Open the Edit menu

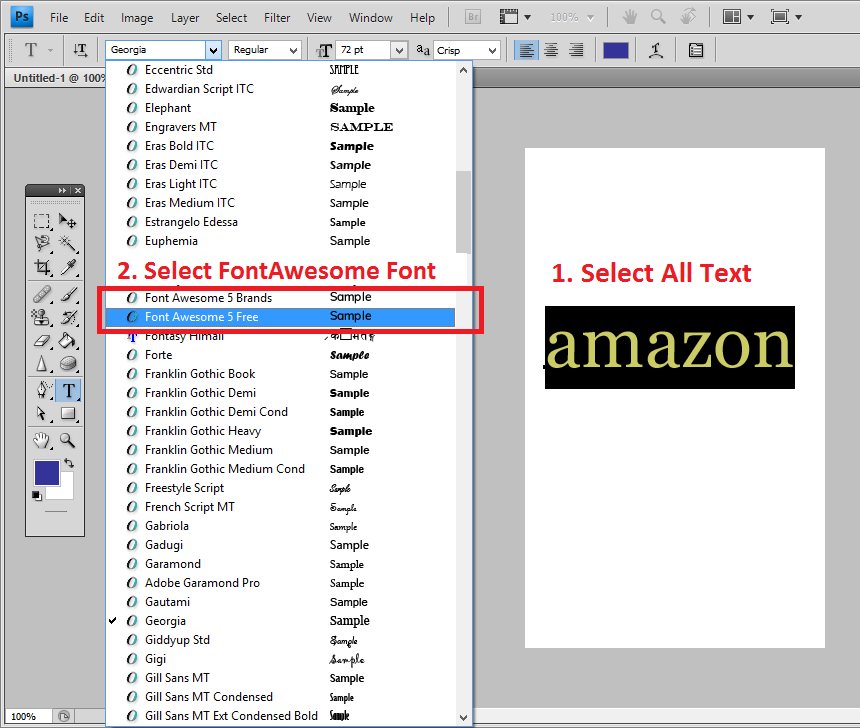pos(94,18)
